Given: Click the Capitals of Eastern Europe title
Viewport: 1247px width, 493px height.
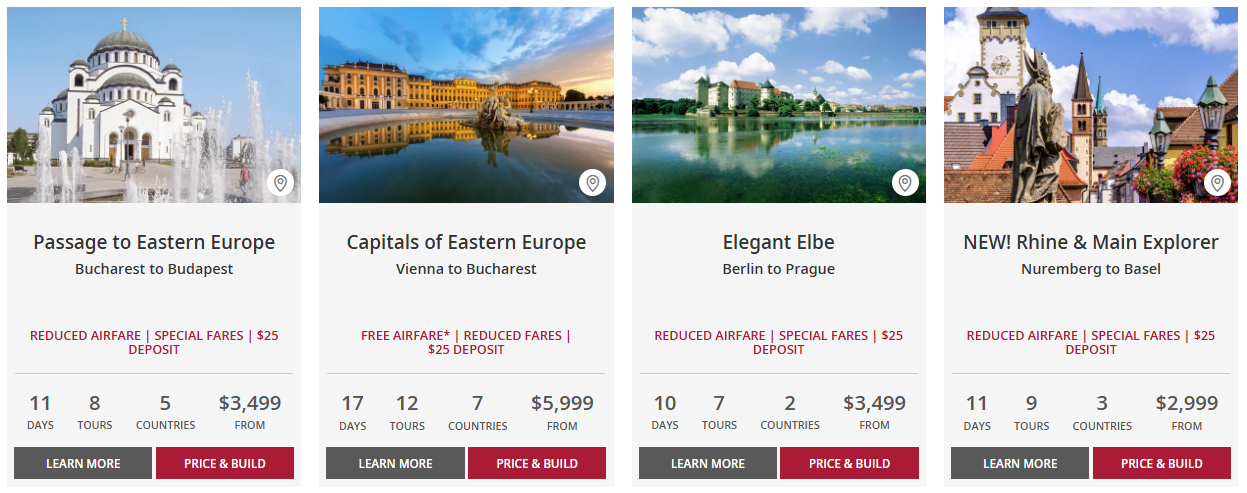Looking at the screenshot, I should point(466,242).
